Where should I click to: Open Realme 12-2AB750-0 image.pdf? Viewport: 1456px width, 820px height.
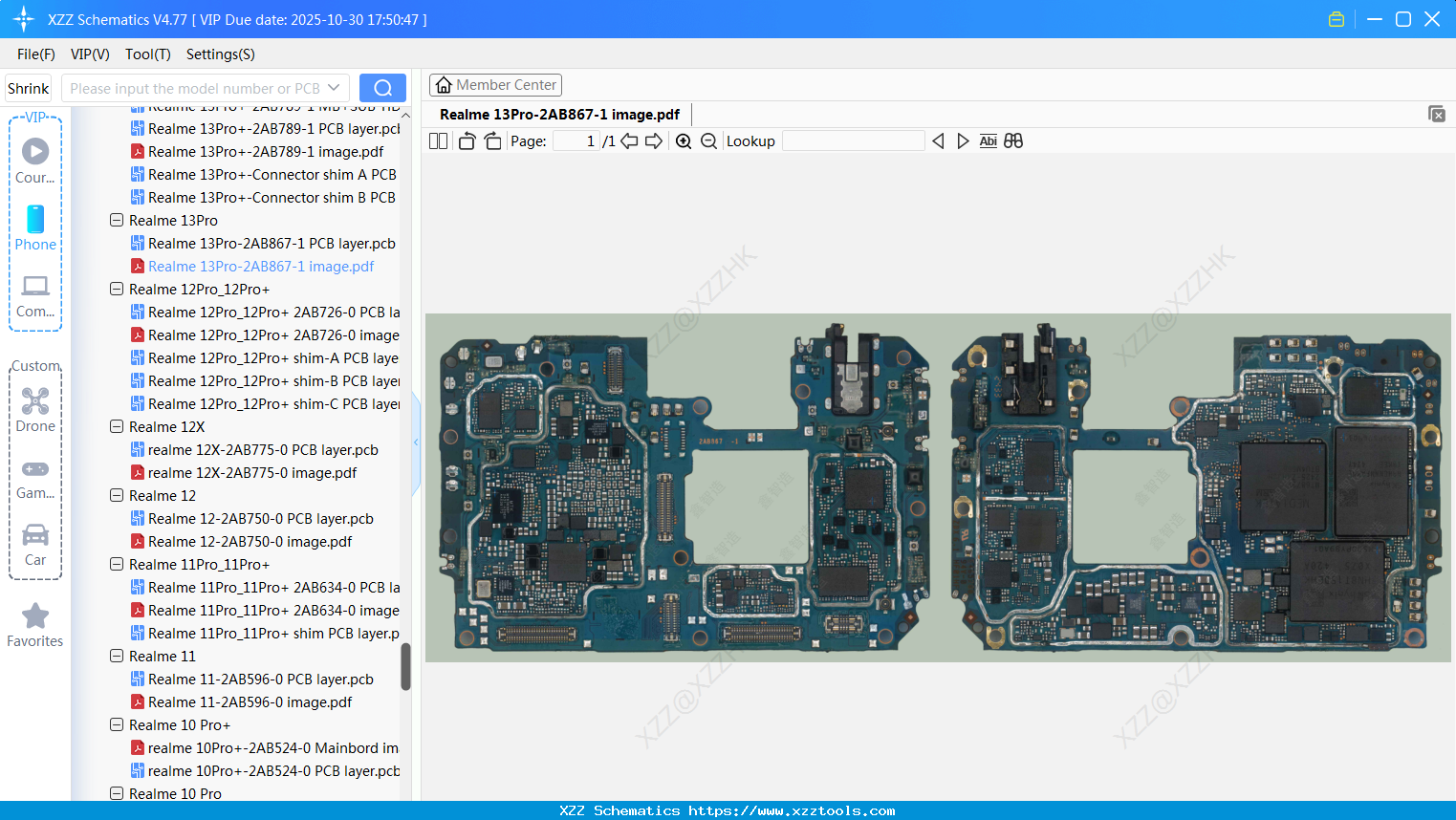tap(242, 541)
